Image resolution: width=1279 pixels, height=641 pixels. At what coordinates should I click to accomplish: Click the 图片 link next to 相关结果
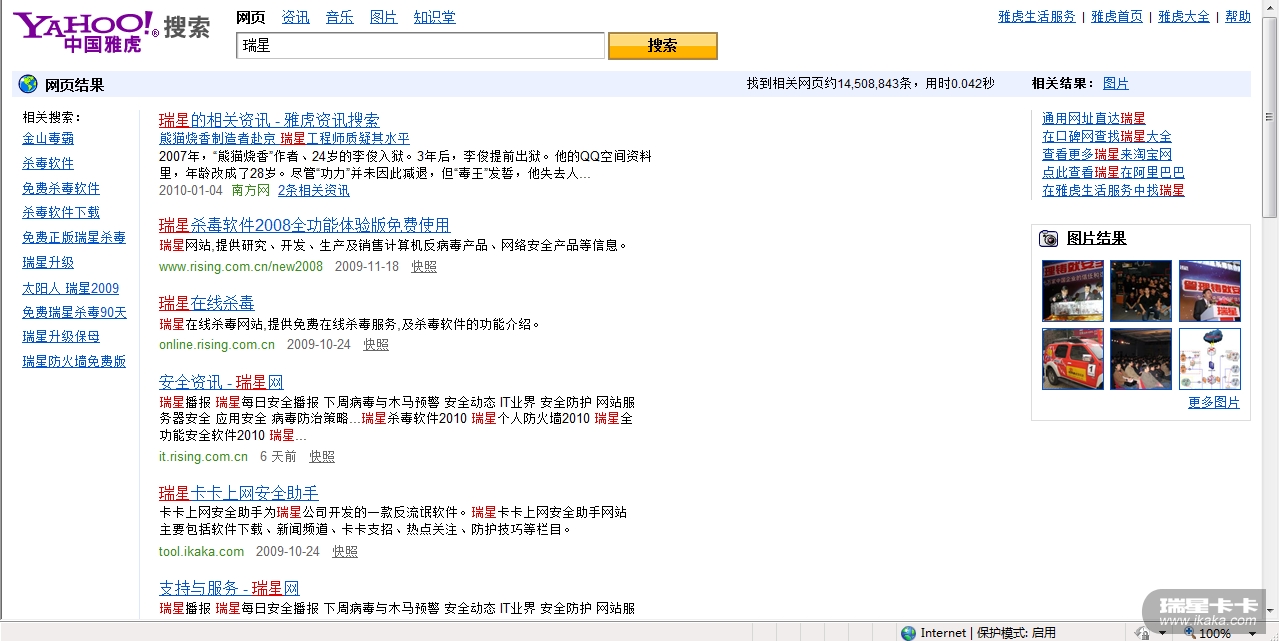tap(1116, 84)
